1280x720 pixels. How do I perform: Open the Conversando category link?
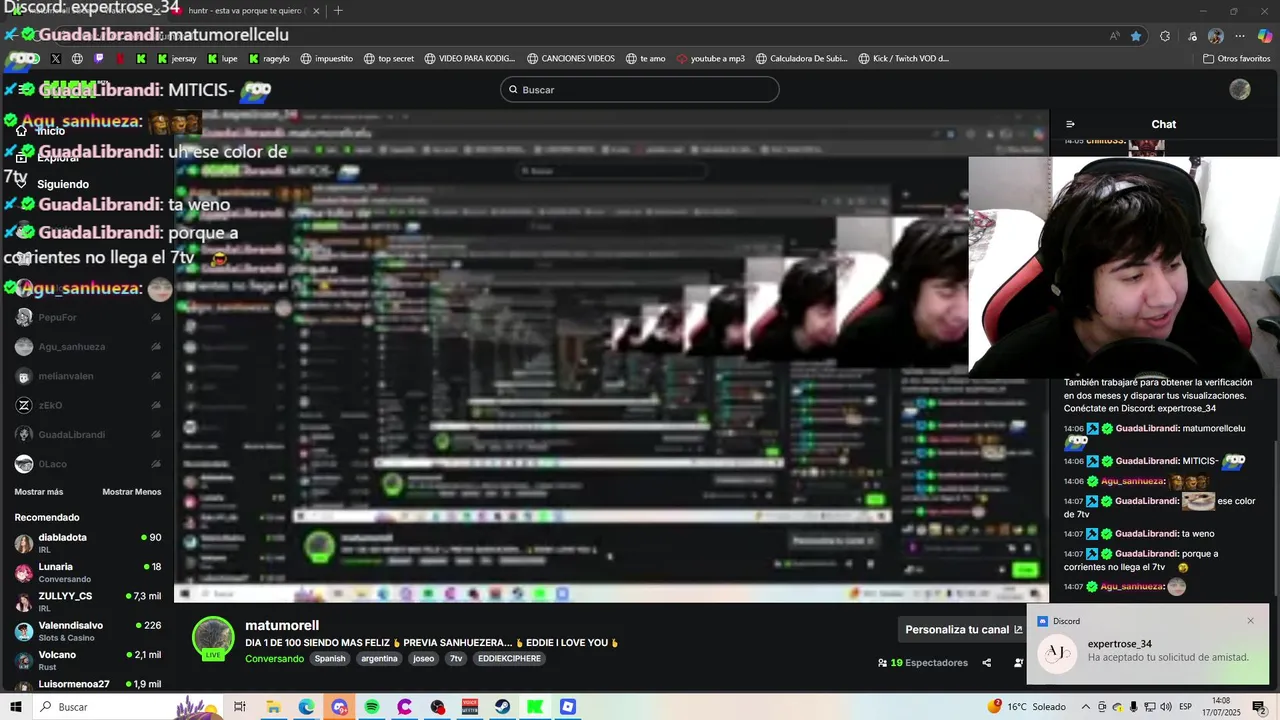(274, 659)
